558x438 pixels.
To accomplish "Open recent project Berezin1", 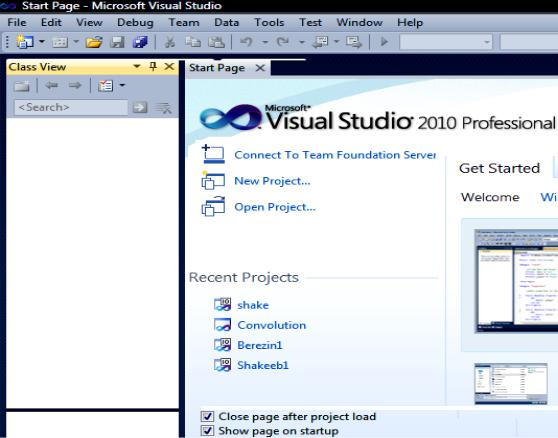I will click(x=260, y=345).
